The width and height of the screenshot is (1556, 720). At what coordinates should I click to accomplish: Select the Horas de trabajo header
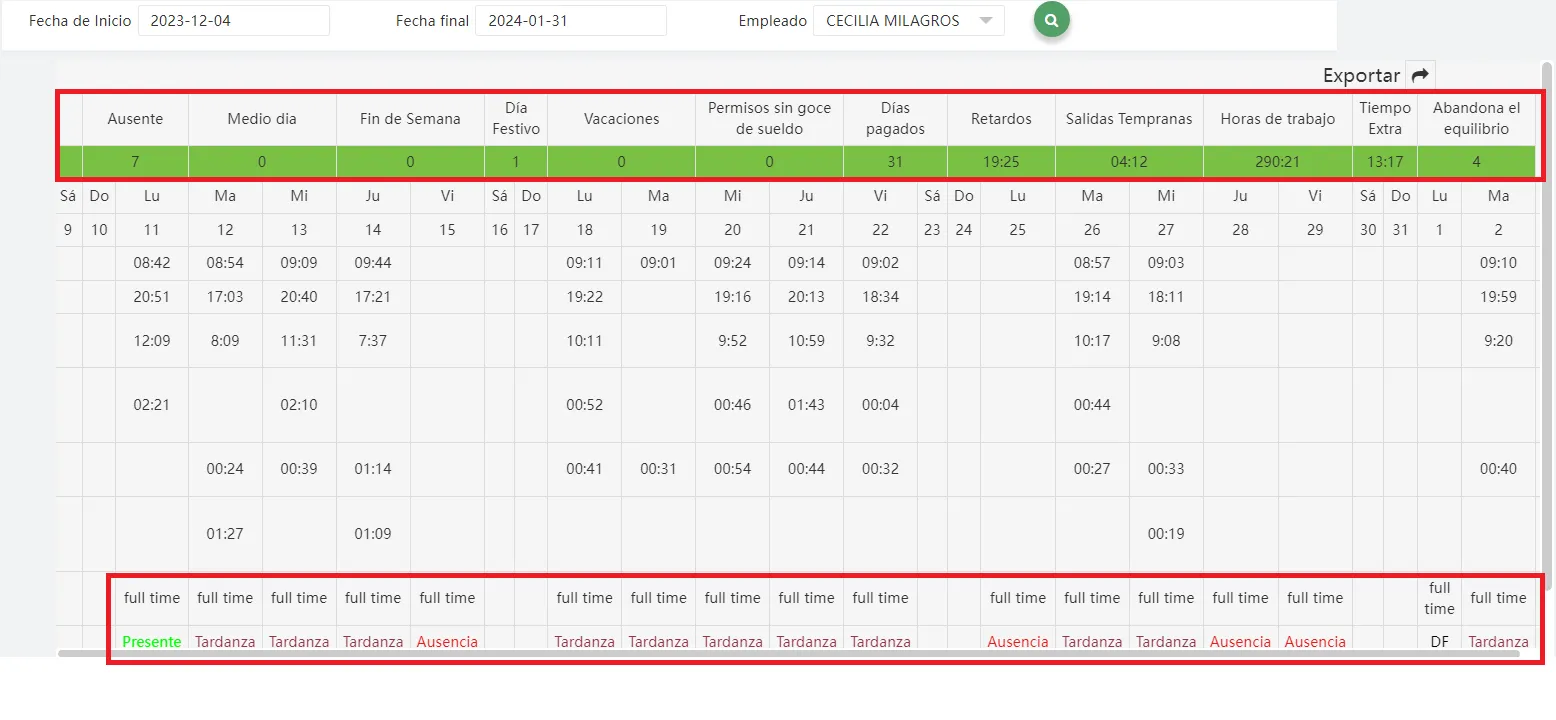[1277, 119]
